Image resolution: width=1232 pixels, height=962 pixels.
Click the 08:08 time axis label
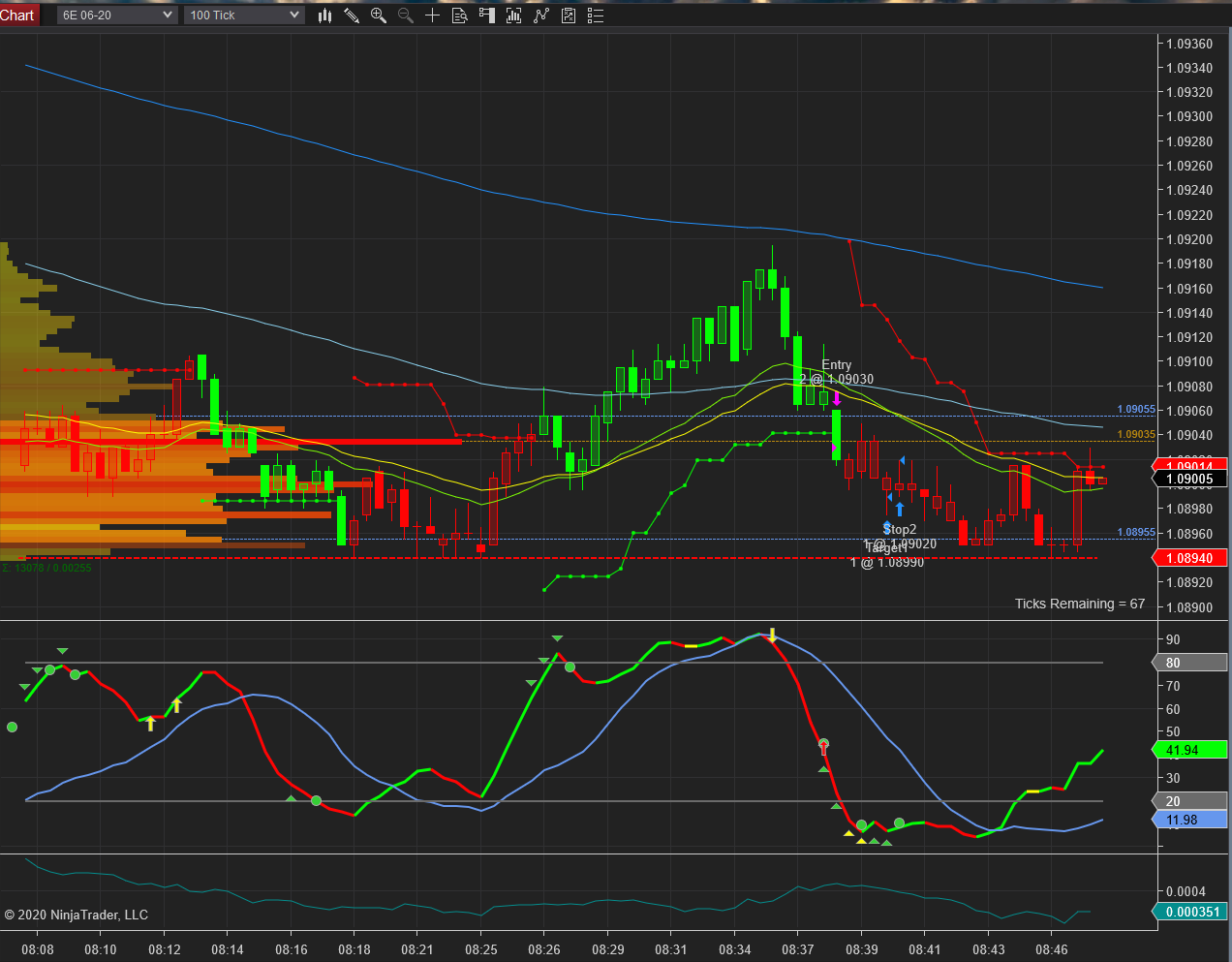38,949
